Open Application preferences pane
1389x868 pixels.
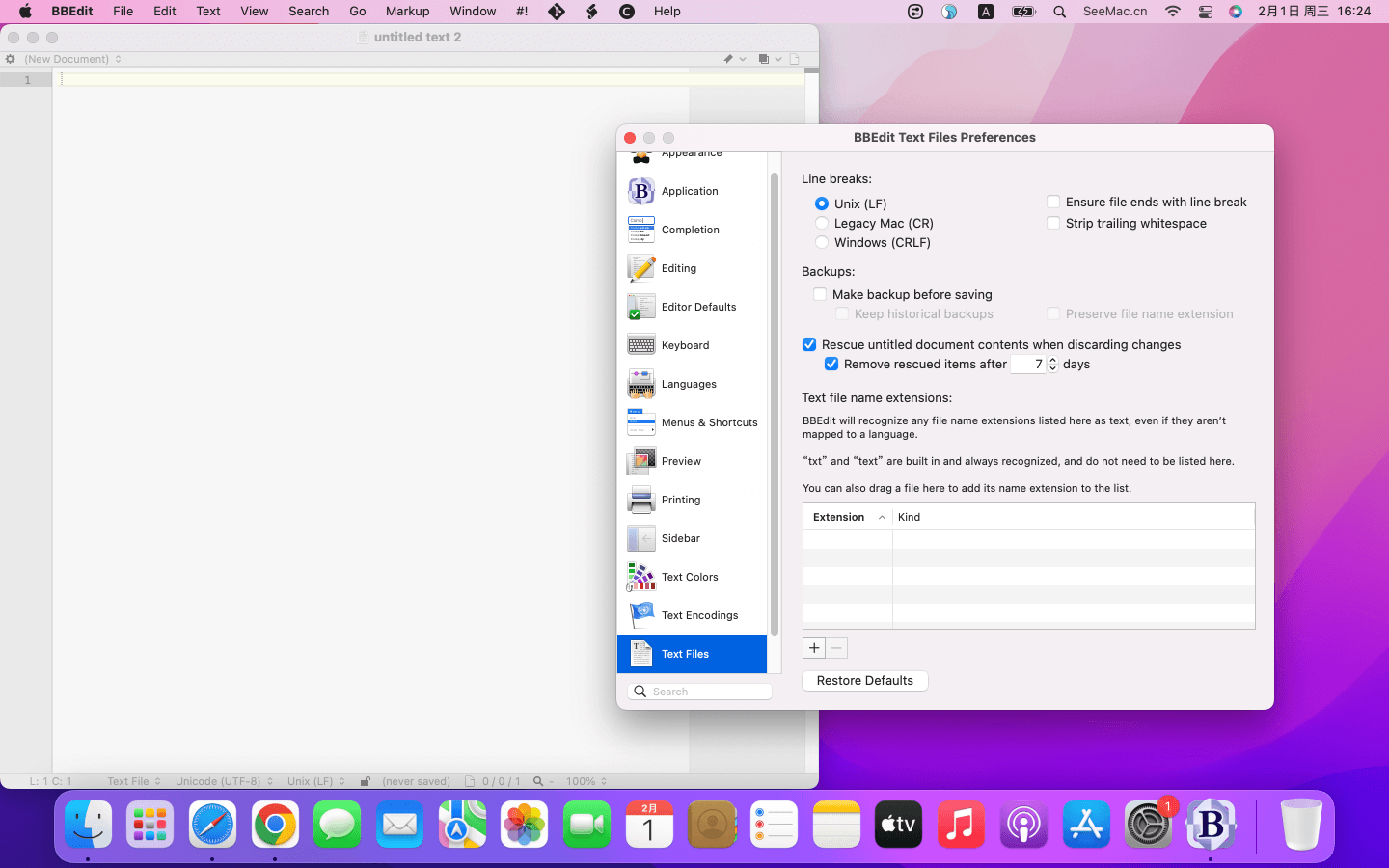click(x=692, y=191)
